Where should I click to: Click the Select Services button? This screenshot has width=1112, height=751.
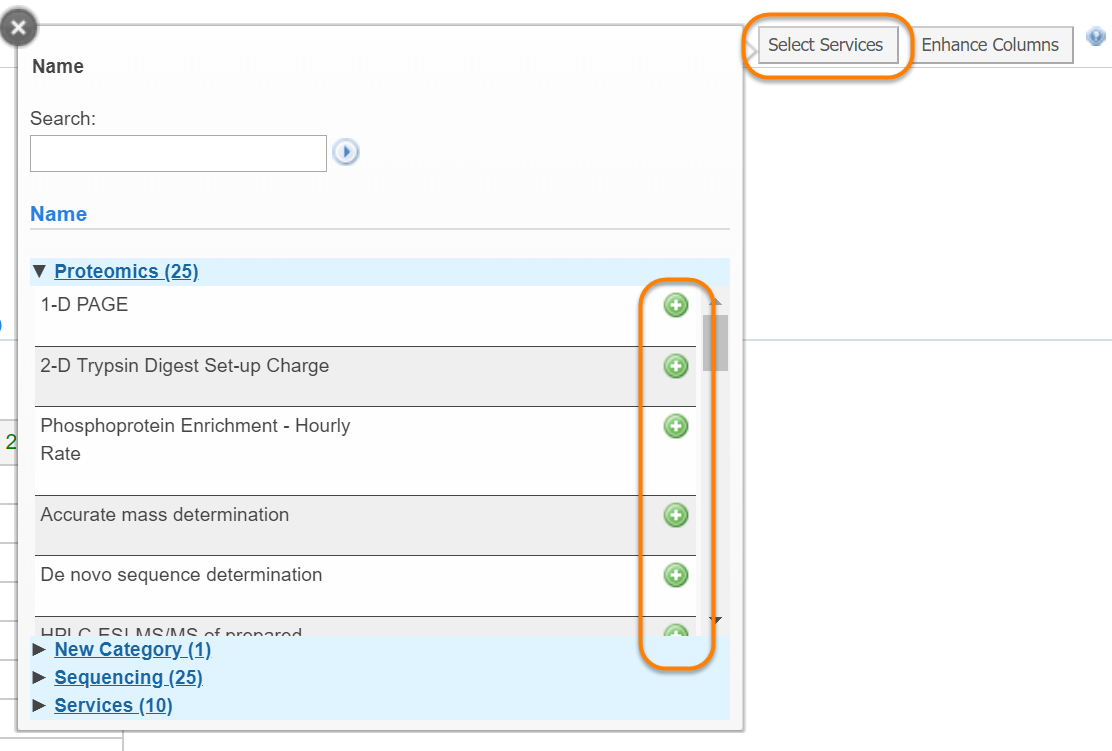click(826, 45)
